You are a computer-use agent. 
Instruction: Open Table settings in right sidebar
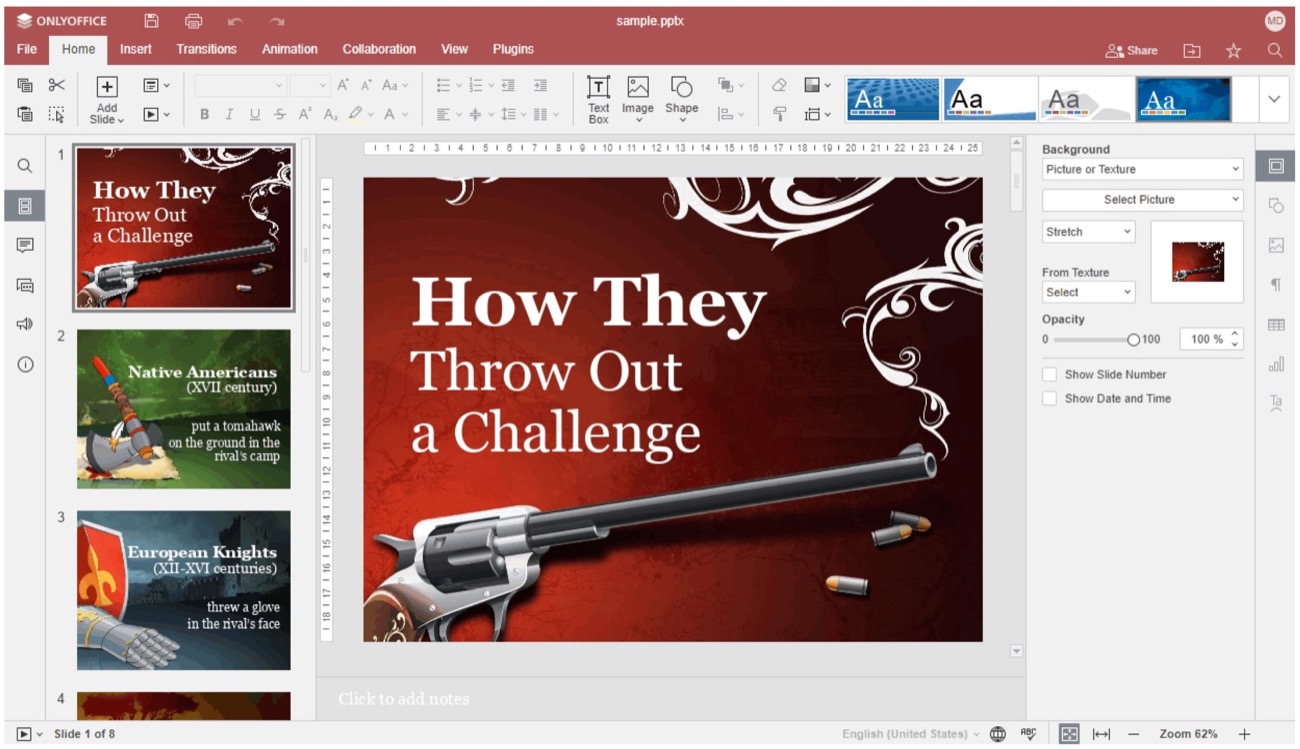point(1276,325)
